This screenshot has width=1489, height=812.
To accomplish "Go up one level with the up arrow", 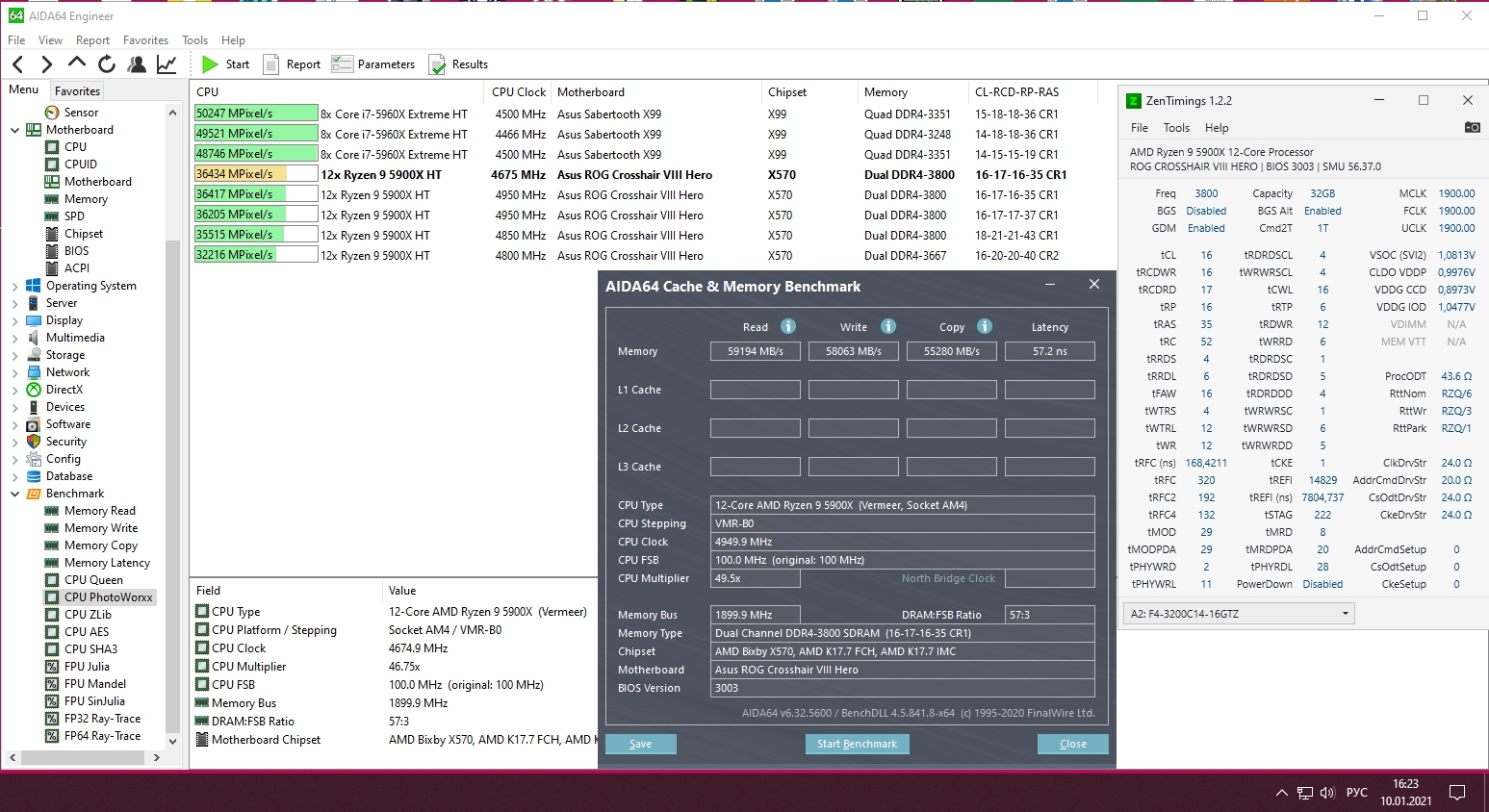I will pos(77,63).
